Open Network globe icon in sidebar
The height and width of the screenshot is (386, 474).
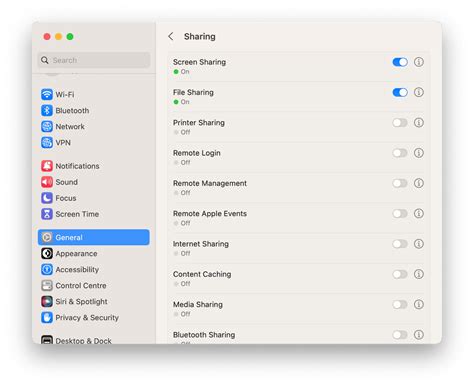point(47,126)
